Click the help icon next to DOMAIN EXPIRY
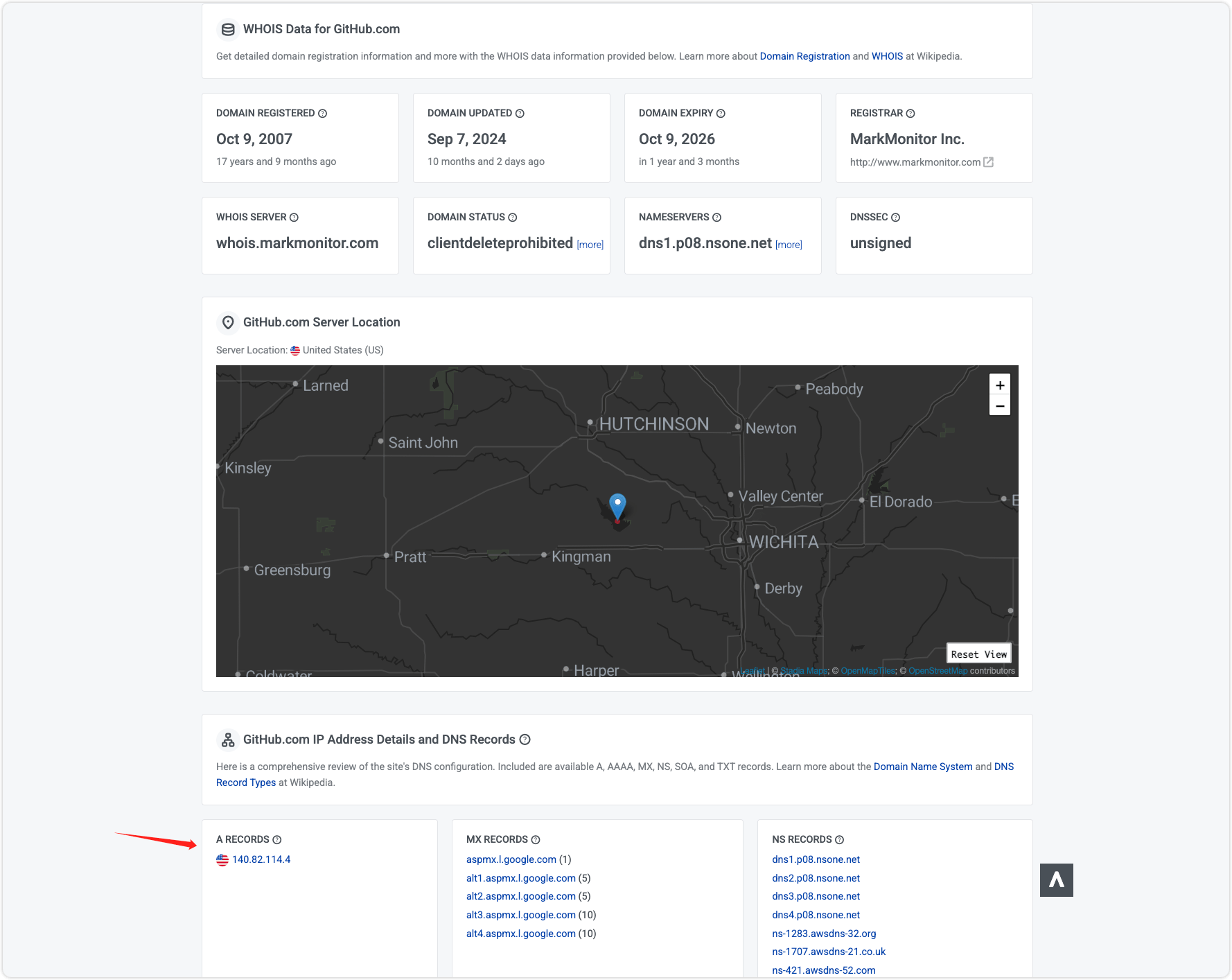 click(x=721, y=114)
